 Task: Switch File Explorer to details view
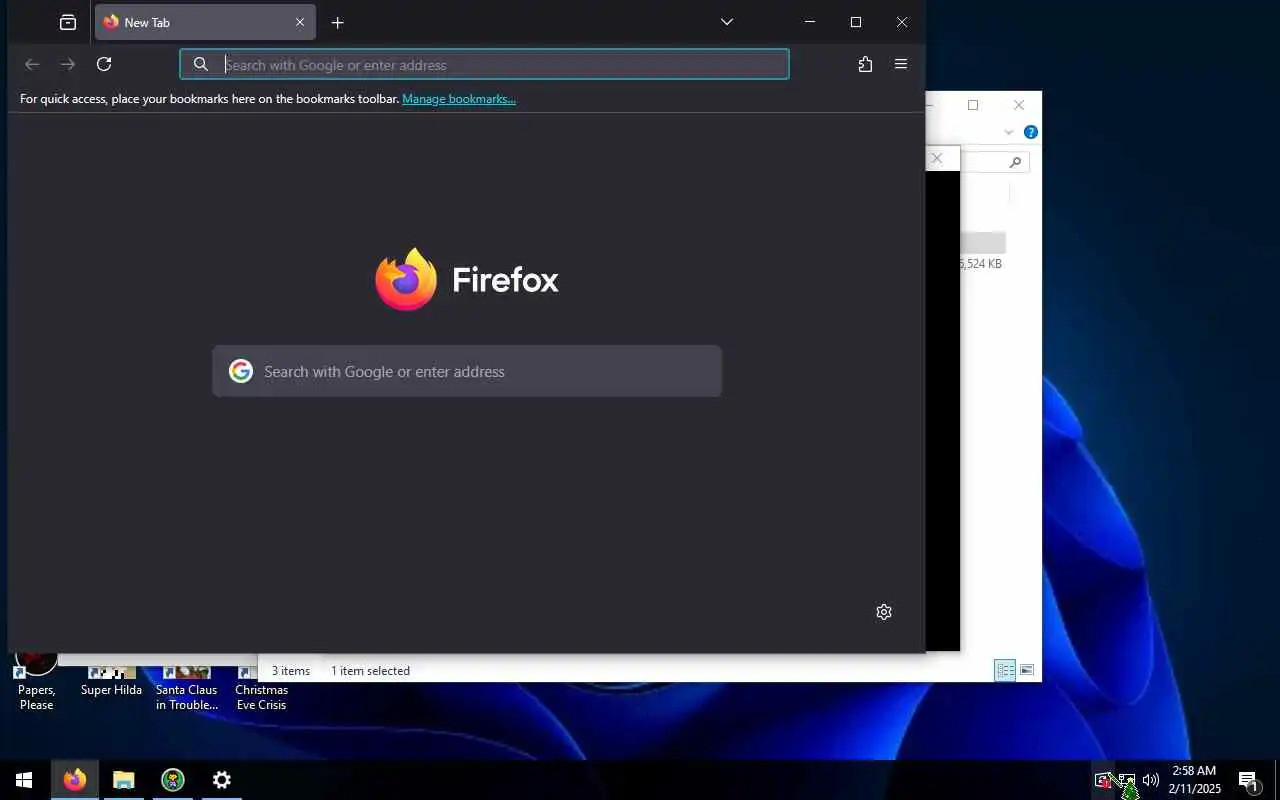tap(1005, 670)
